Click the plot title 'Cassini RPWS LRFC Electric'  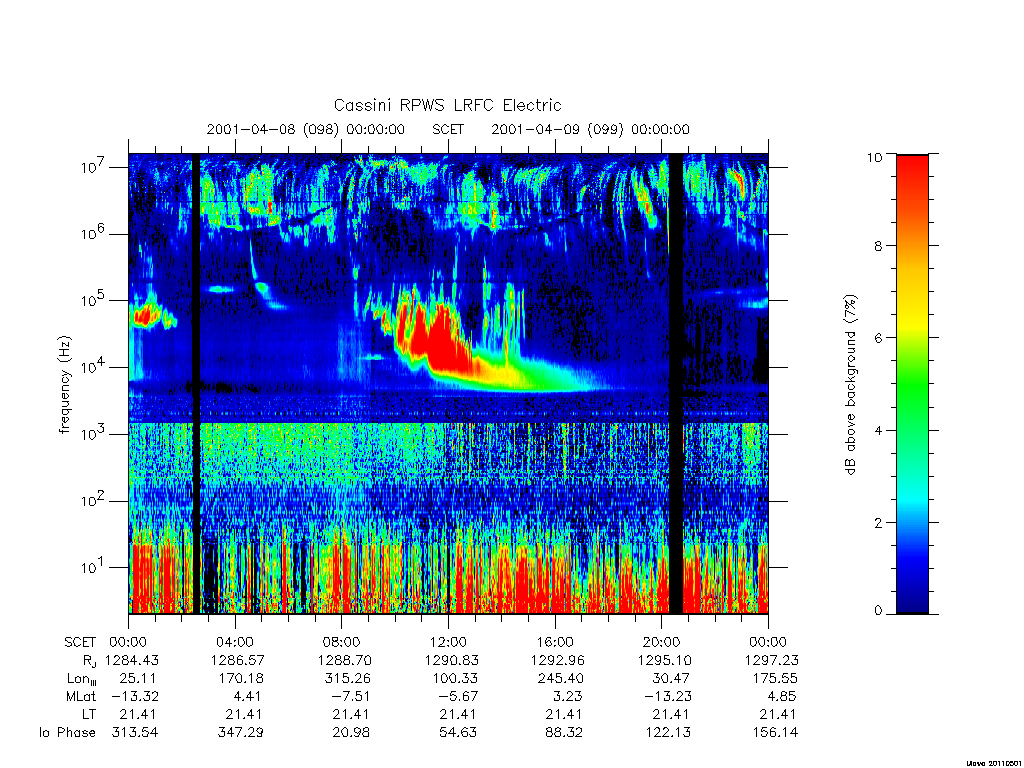coord(447,105)
